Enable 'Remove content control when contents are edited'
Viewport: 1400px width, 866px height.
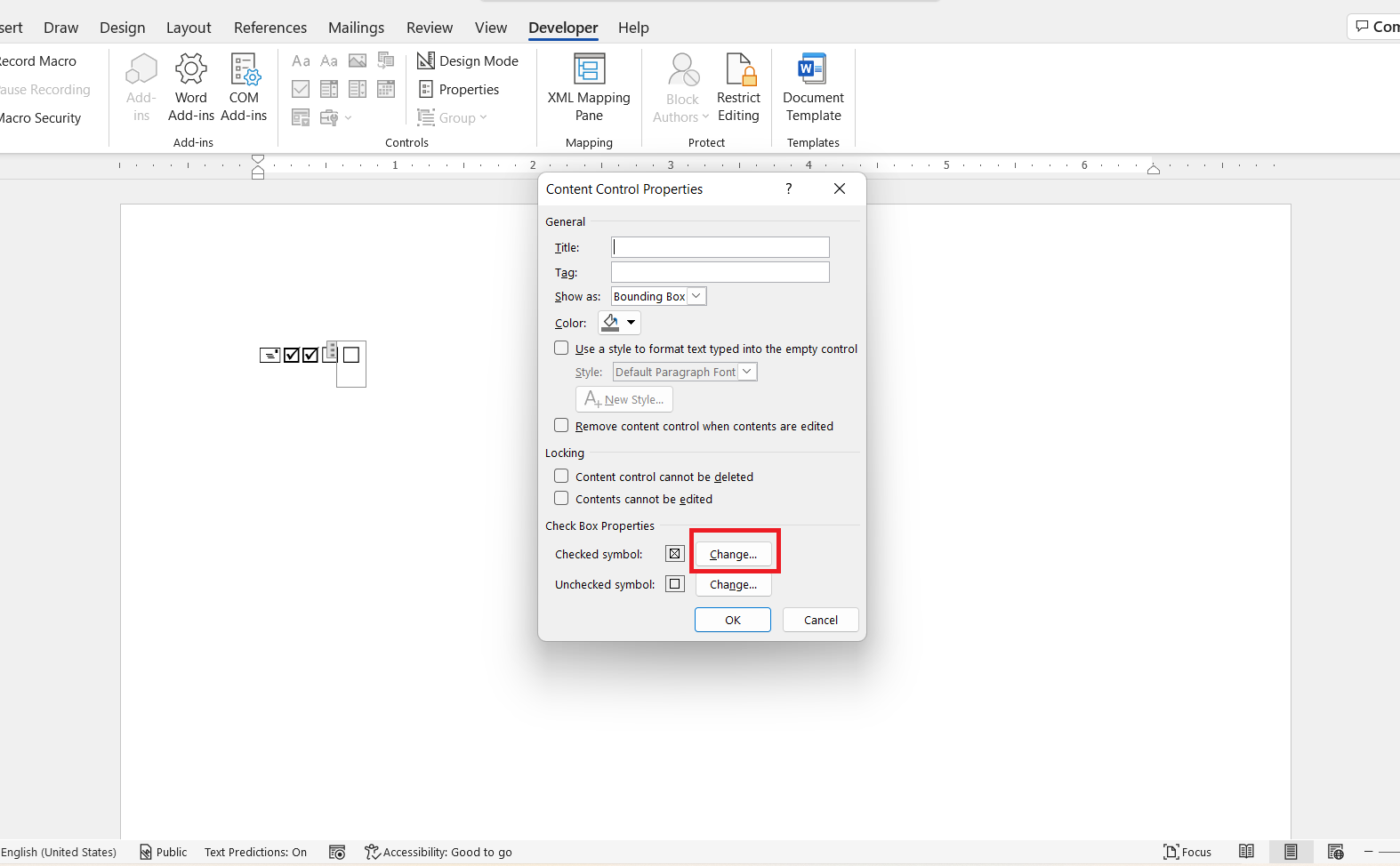[561, 425]
